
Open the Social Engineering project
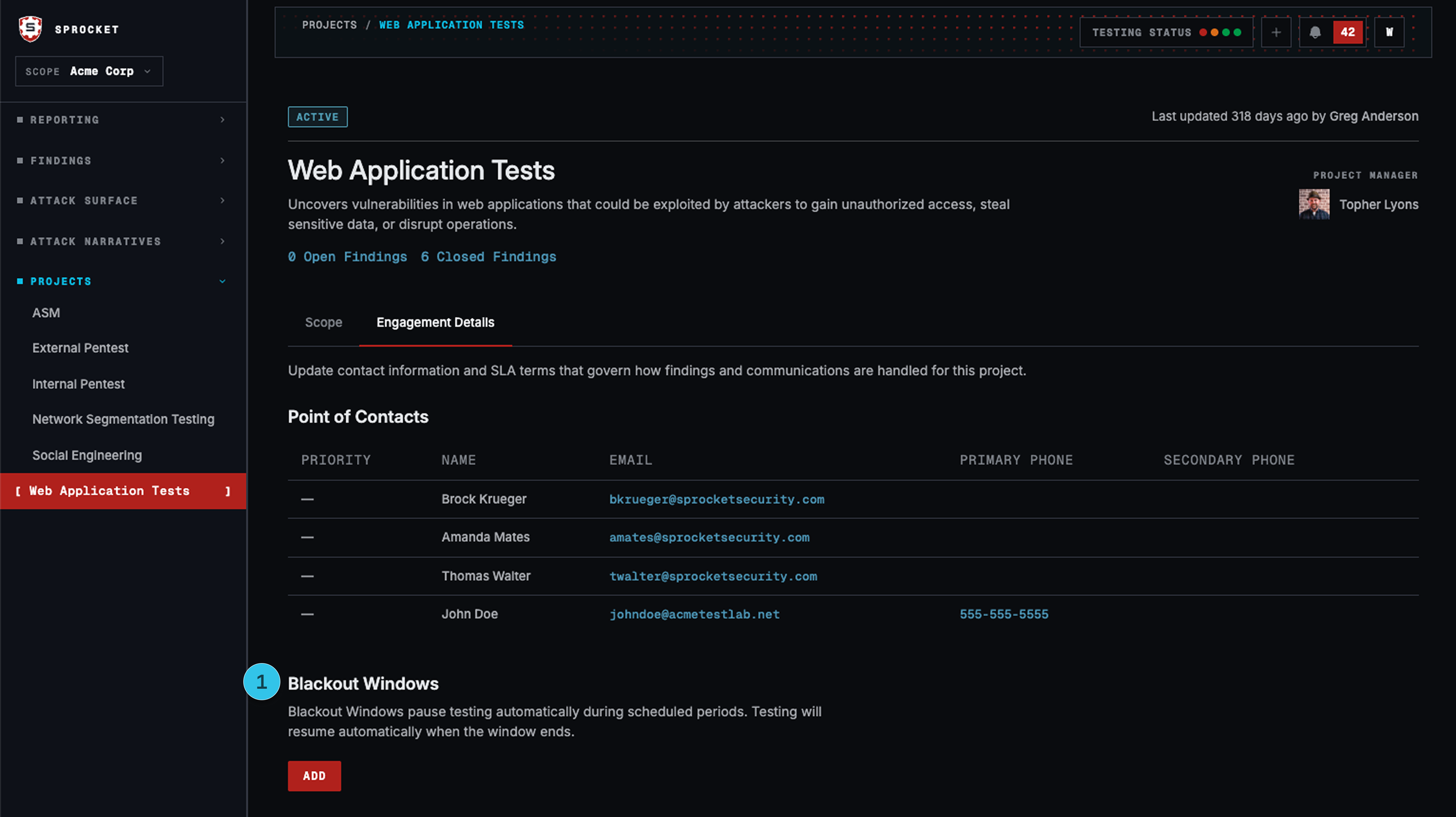tap(87, 455)
